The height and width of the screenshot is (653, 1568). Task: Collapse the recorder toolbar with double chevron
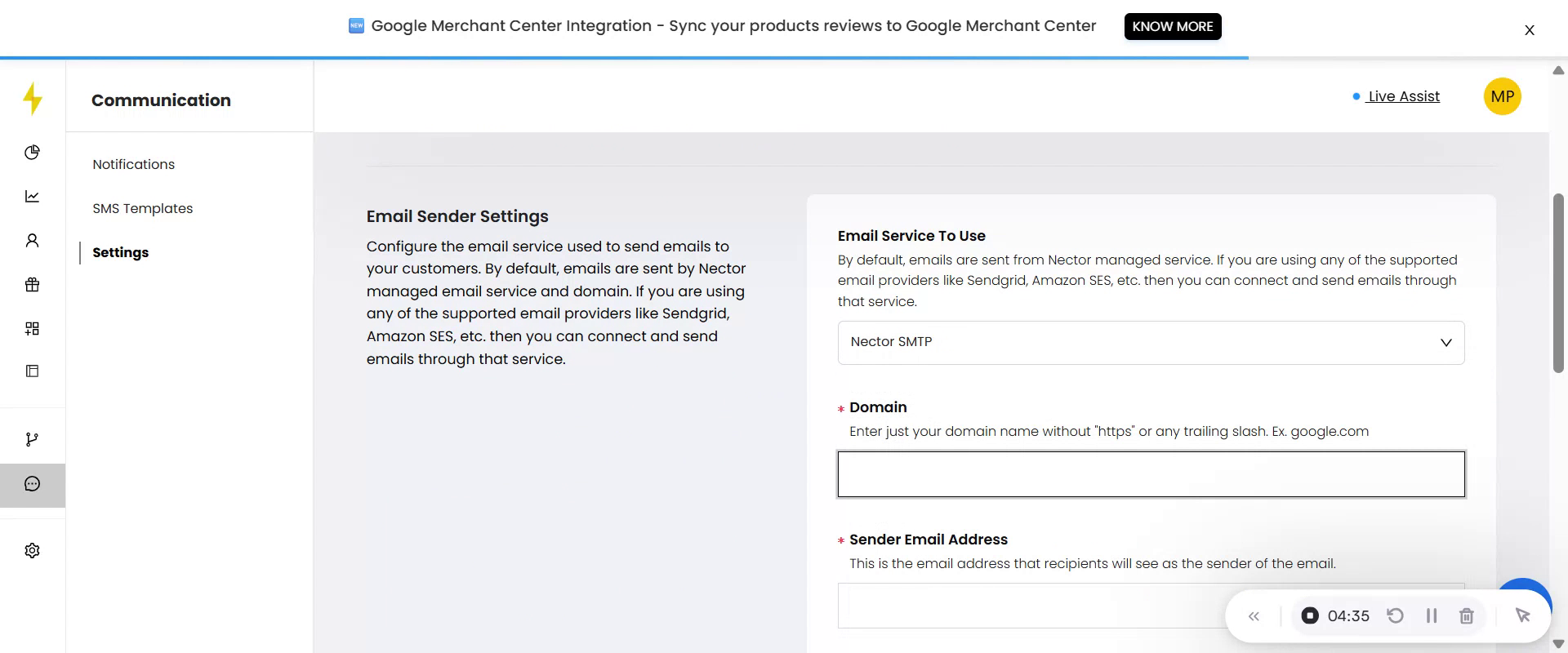[x=1254, y=616]
